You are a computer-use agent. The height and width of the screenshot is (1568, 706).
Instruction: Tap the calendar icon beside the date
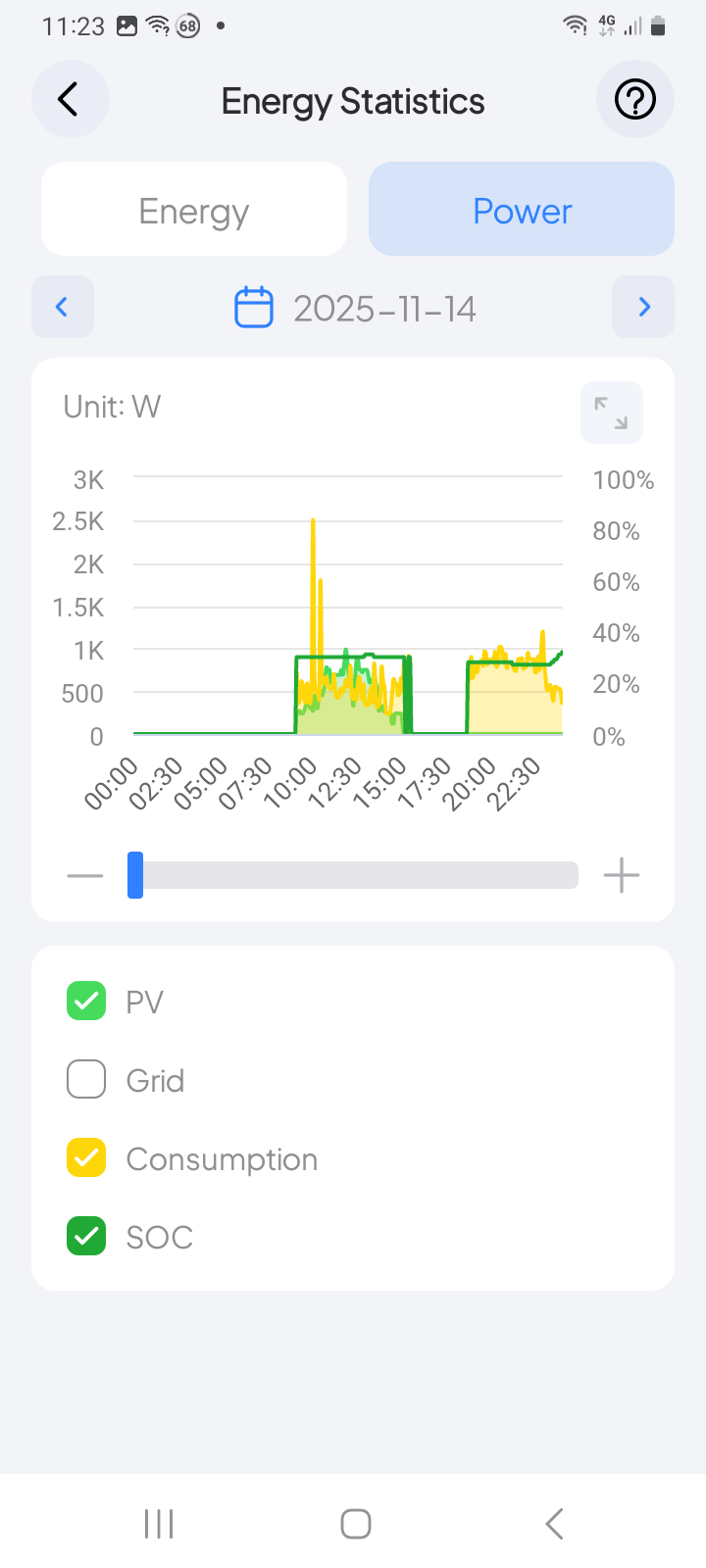254,308
